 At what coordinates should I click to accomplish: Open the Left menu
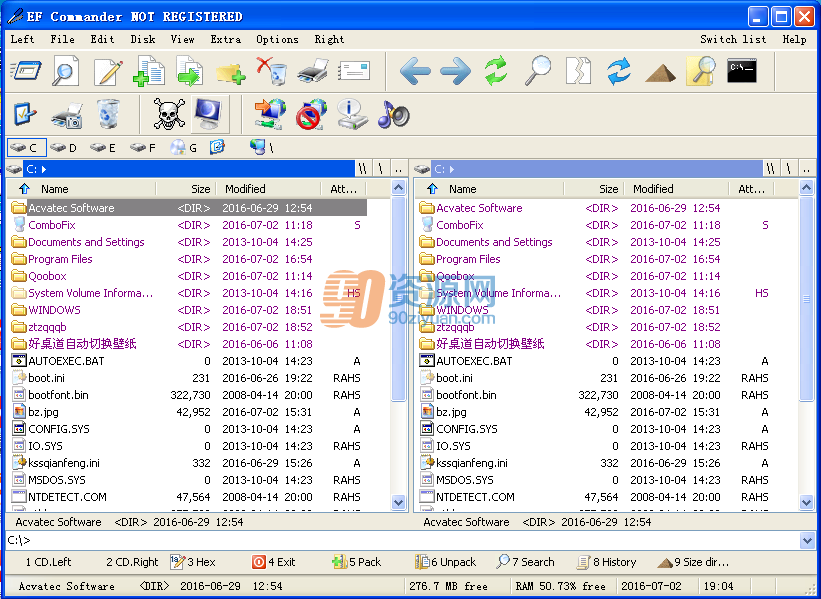[23, 39]
